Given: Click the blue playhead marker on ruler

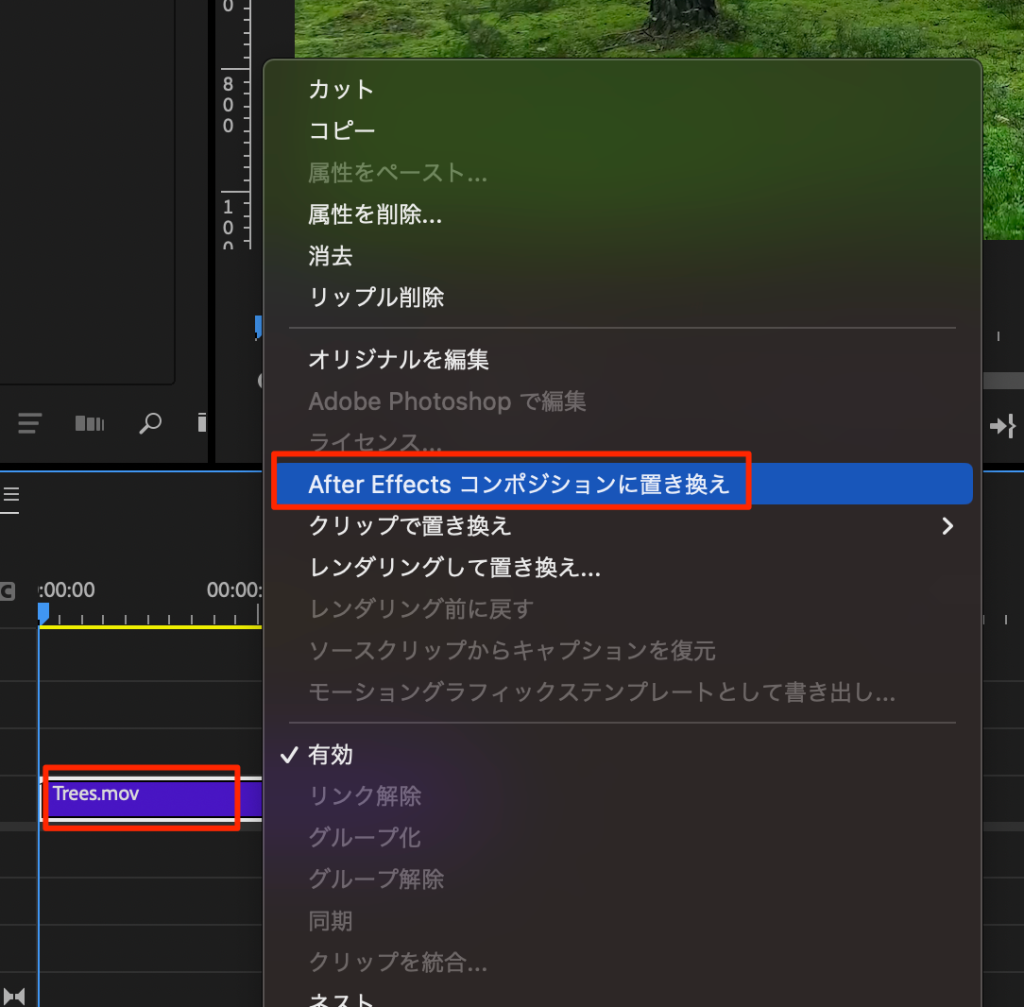Looking at the screenshot, I should coord(43,611).
